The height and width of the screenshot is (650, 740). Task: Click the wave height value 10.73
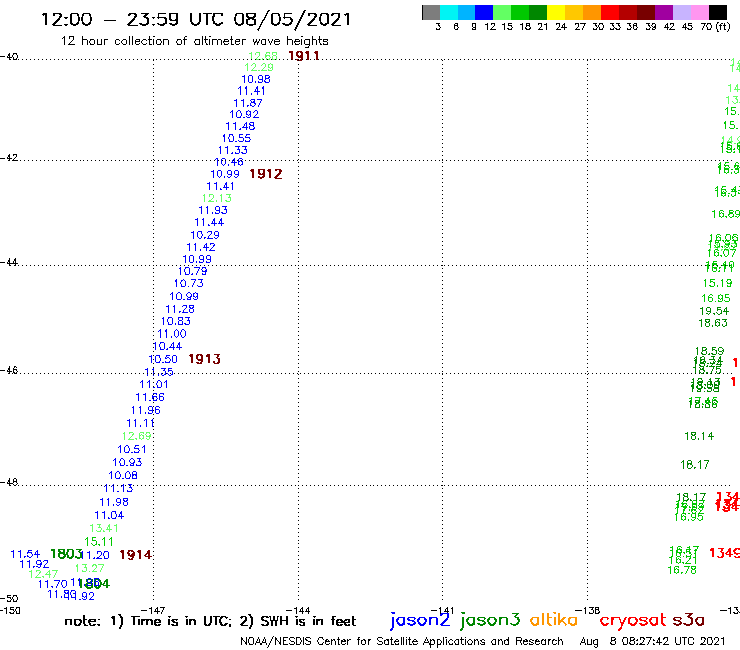coord(189,284)
